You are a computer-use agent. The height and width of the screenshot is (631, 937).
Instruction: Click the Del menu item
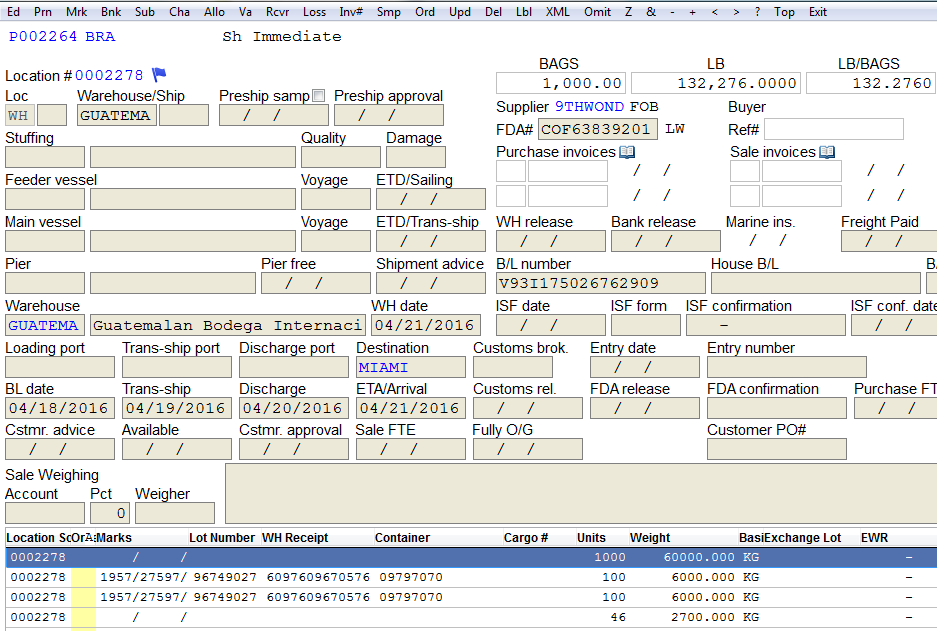pos(494,12)
